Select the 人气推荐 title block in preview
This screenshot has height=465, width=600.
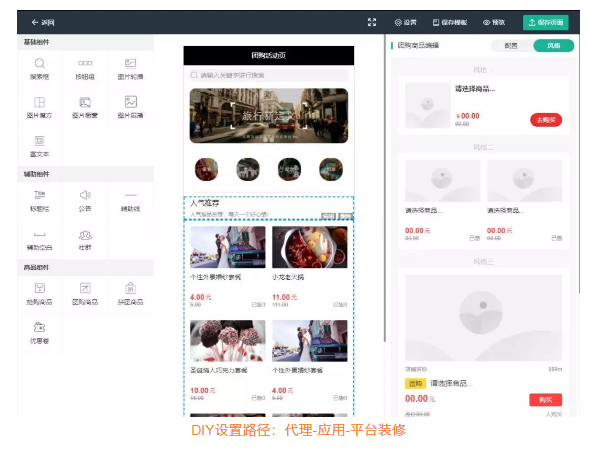(269, 208)
